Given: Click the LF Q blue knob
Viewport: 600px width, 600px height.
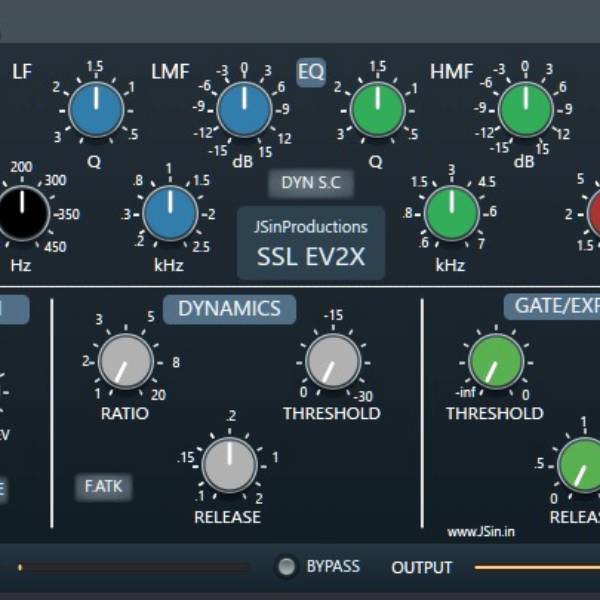Looking at the screenshot, I should click(96, 110).
